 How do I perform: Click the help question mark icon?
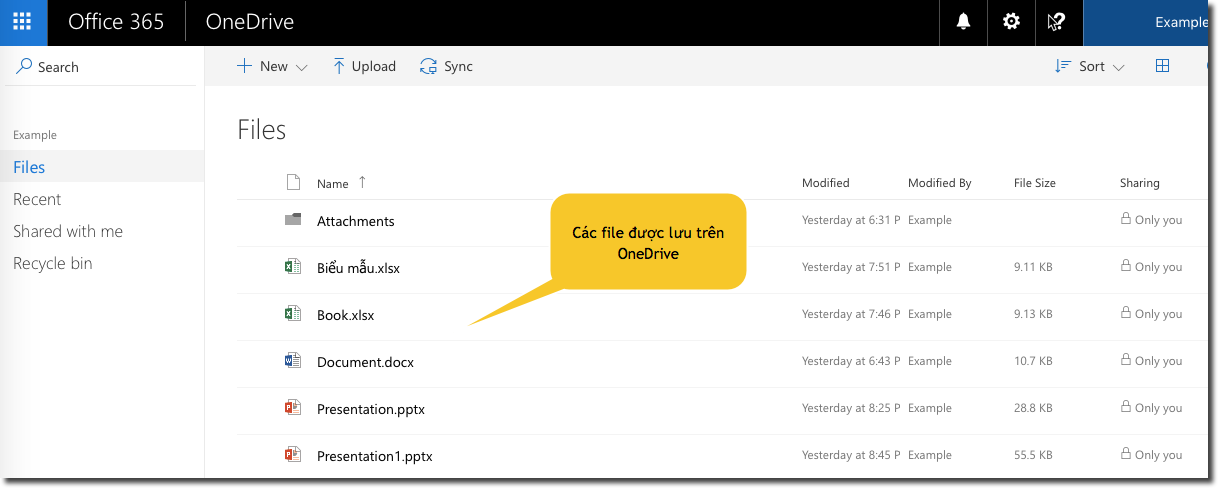click(x=1057, y=22)
